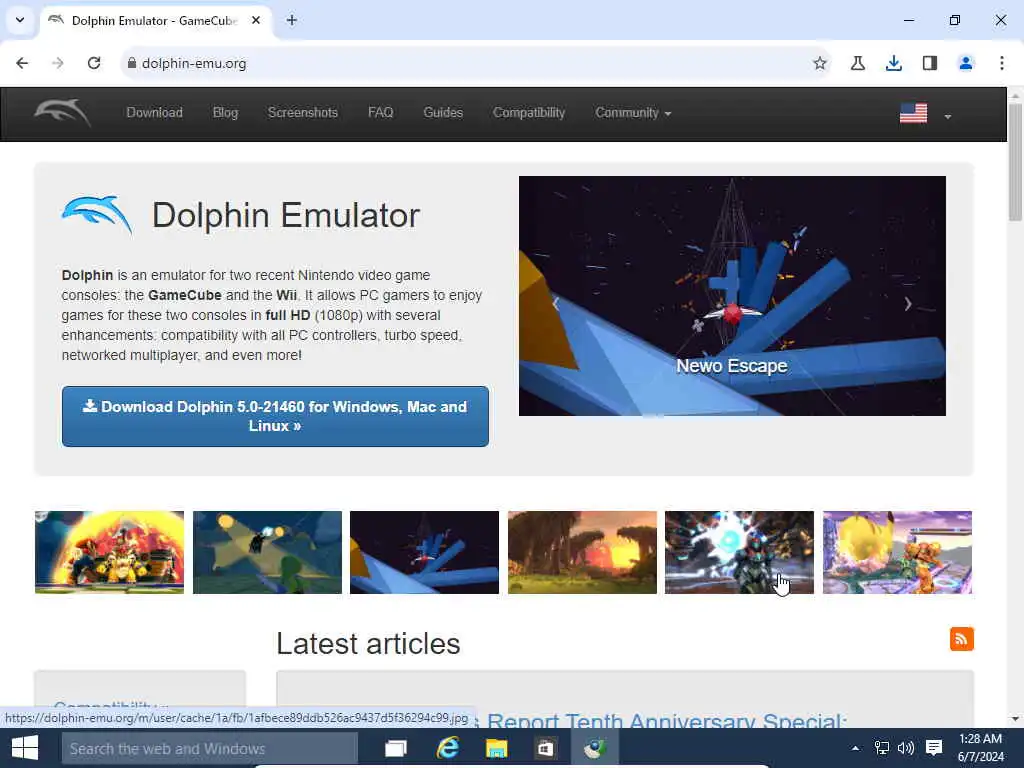Reload the current page
The image size is (1024, 768).
tap(94, 63)
